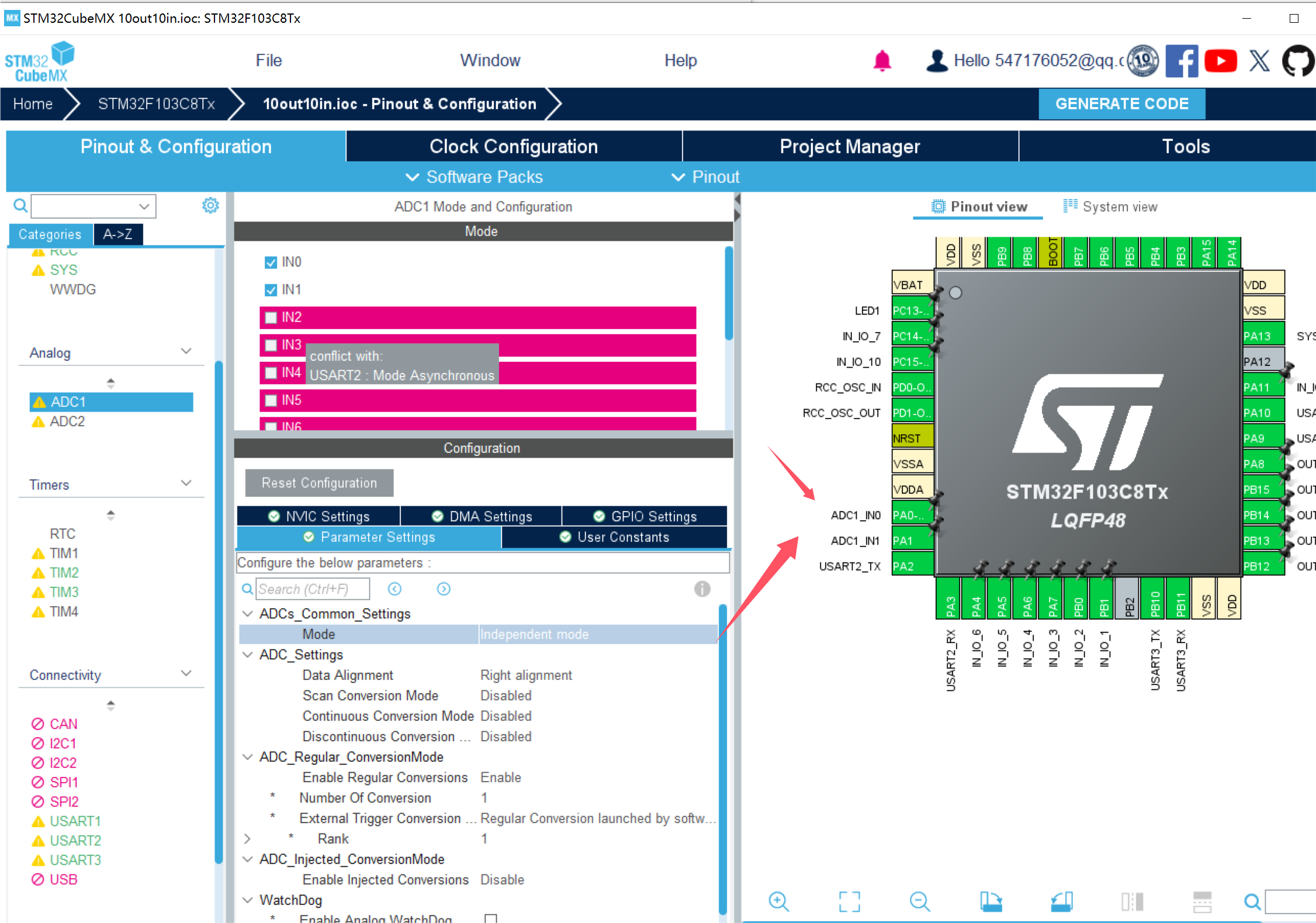
Task: Open the Help menu
Action: pyautogui.click(x=681, y=60)
